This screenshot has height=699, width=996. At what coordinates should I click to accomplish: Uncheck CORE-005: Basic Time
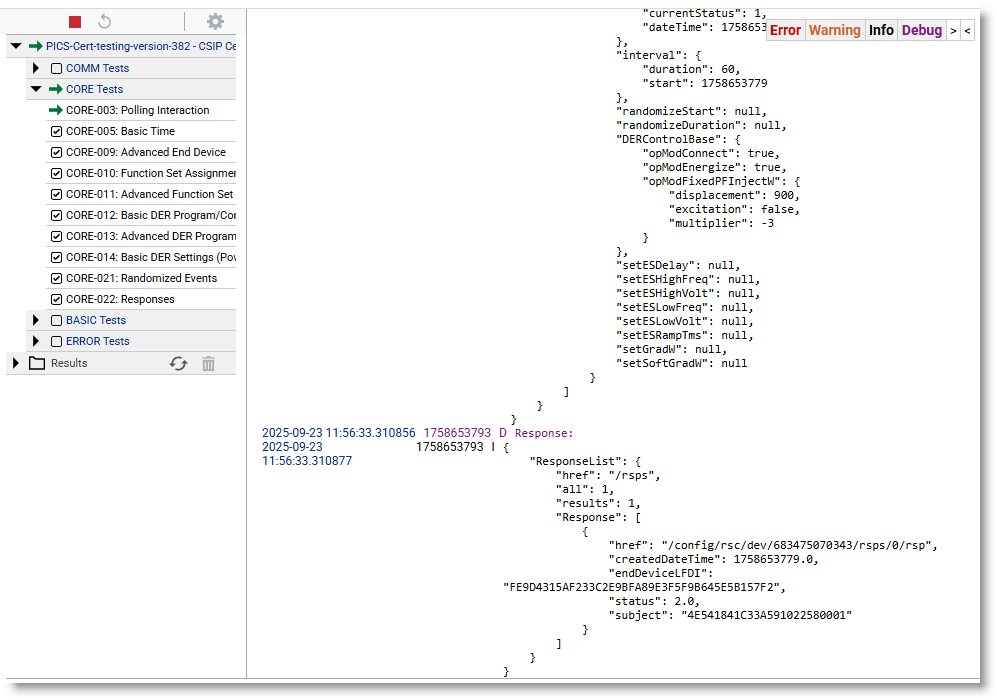coord(56,131)
